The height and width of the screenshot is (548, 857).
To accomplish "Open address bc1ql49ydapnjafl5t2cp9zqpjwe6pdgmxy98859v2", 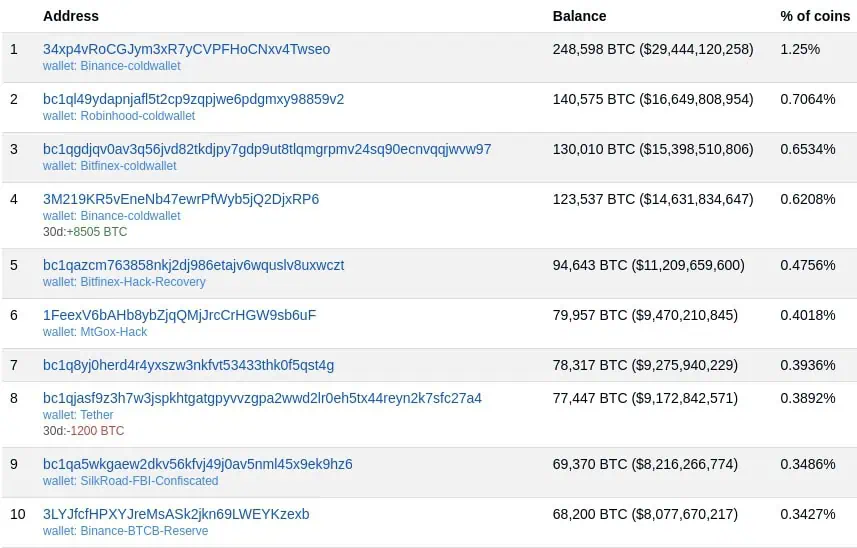I will pos(193,99).
